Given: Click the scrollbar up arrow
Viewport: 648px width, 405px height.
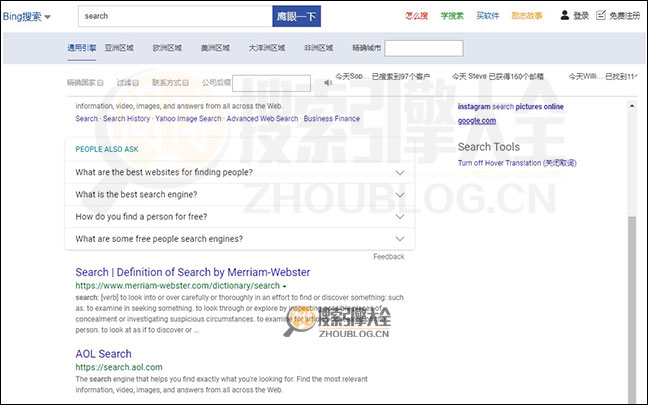Looking at the screenshot, I should coord(632,106).
